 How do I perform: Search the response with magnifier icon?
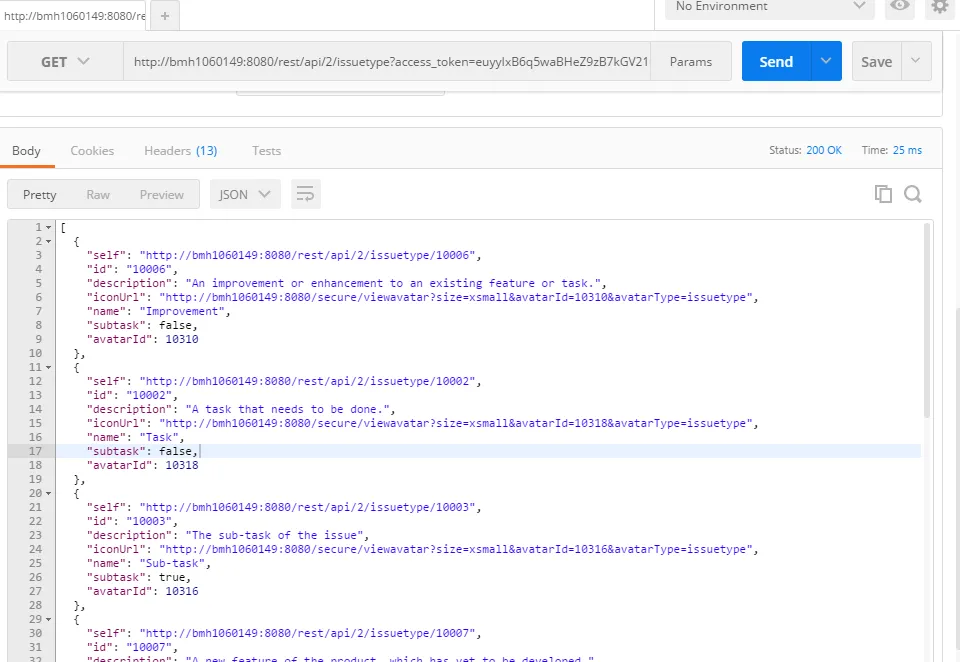(913, 194)
